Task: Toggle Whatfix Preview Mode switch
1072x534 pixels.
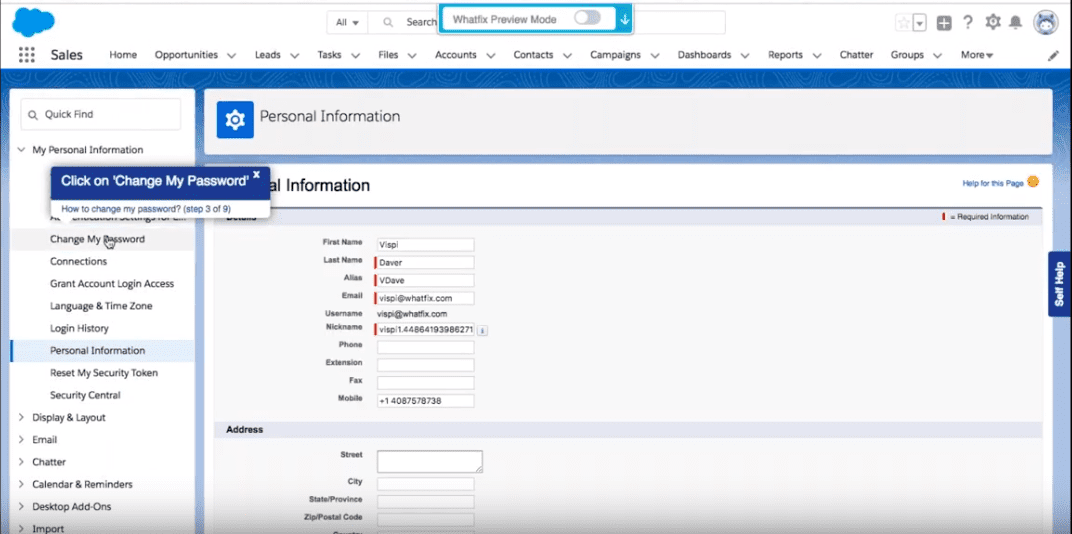Action: point(587,18)
